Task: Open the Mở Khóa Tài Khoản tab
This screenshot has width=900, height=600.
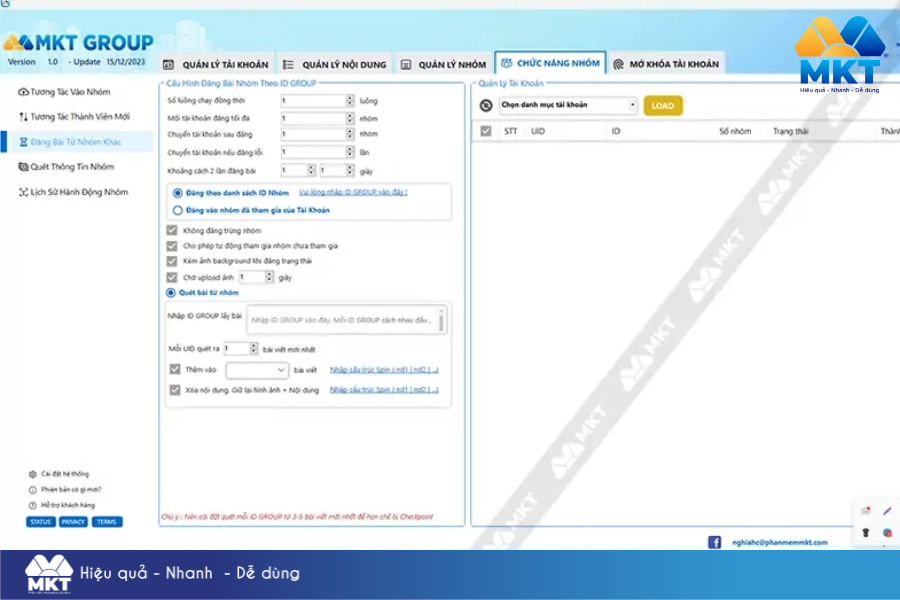Action: [666, 65]
